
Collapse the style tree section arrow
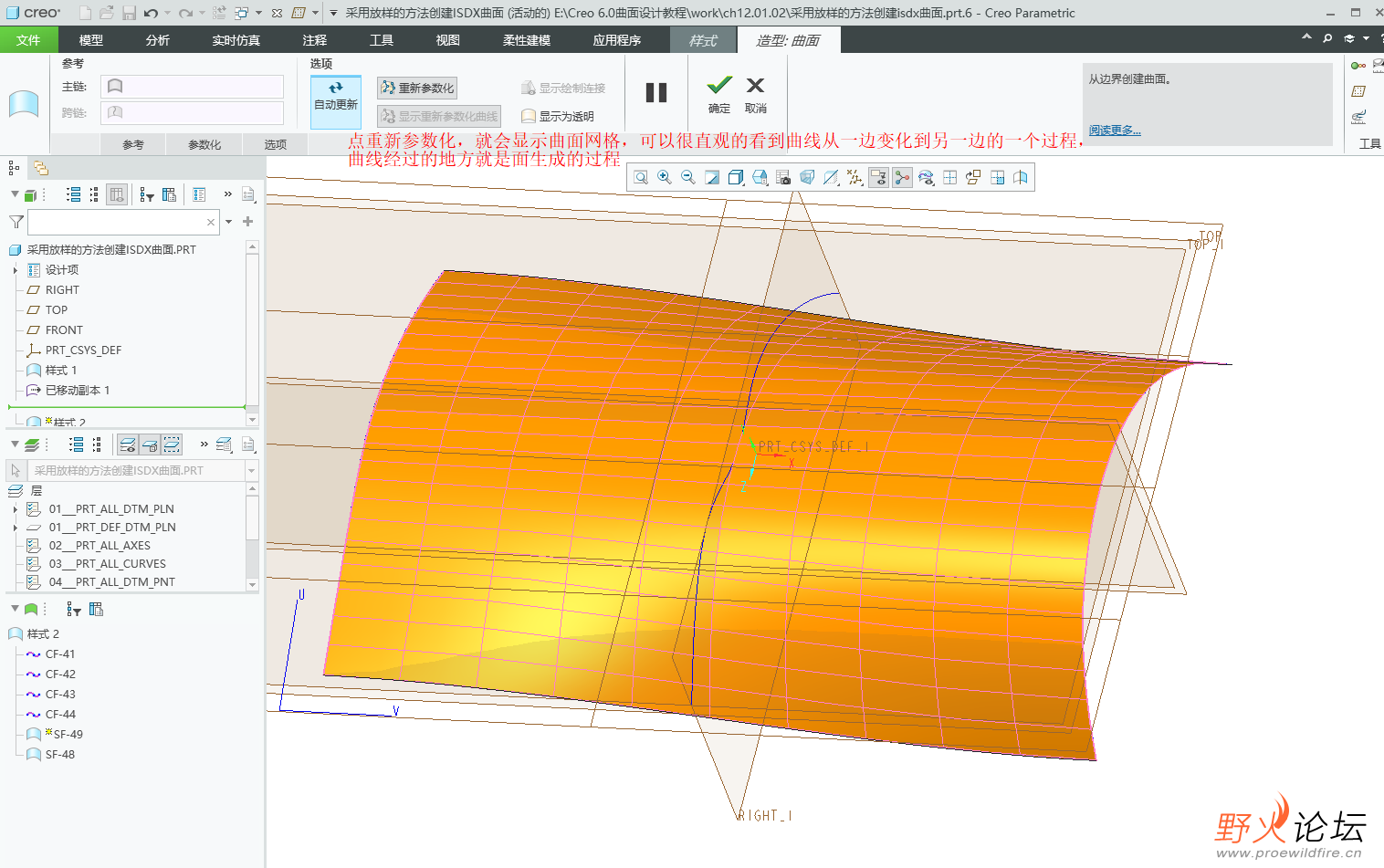tap(15, 608)
